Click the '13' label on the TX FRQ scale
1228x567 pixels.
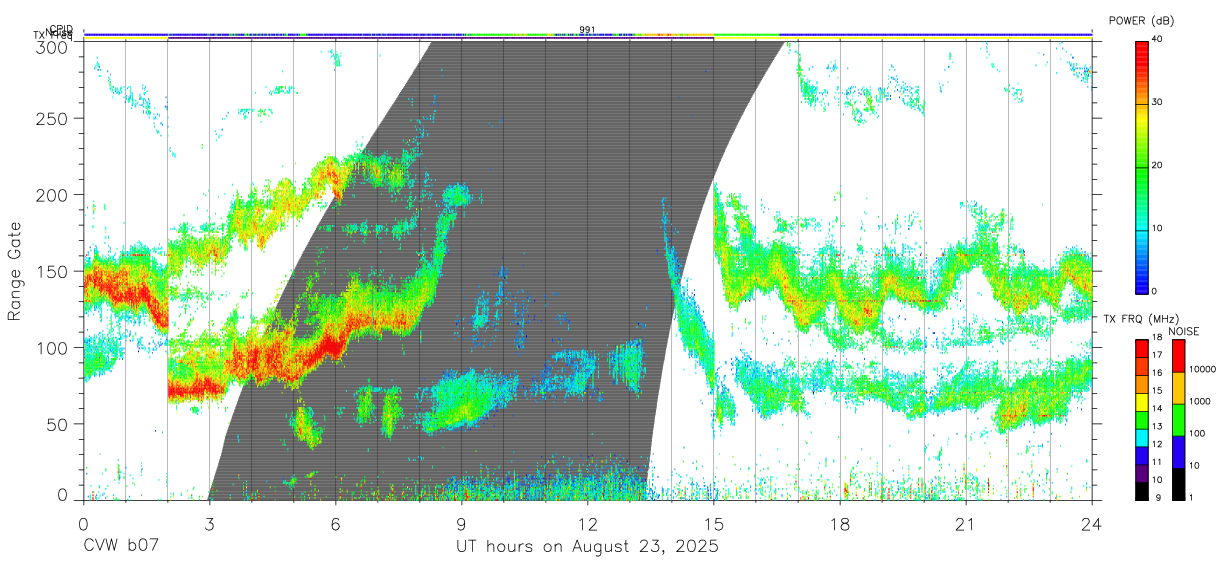pyautogui.click(x=1157, y=427)
